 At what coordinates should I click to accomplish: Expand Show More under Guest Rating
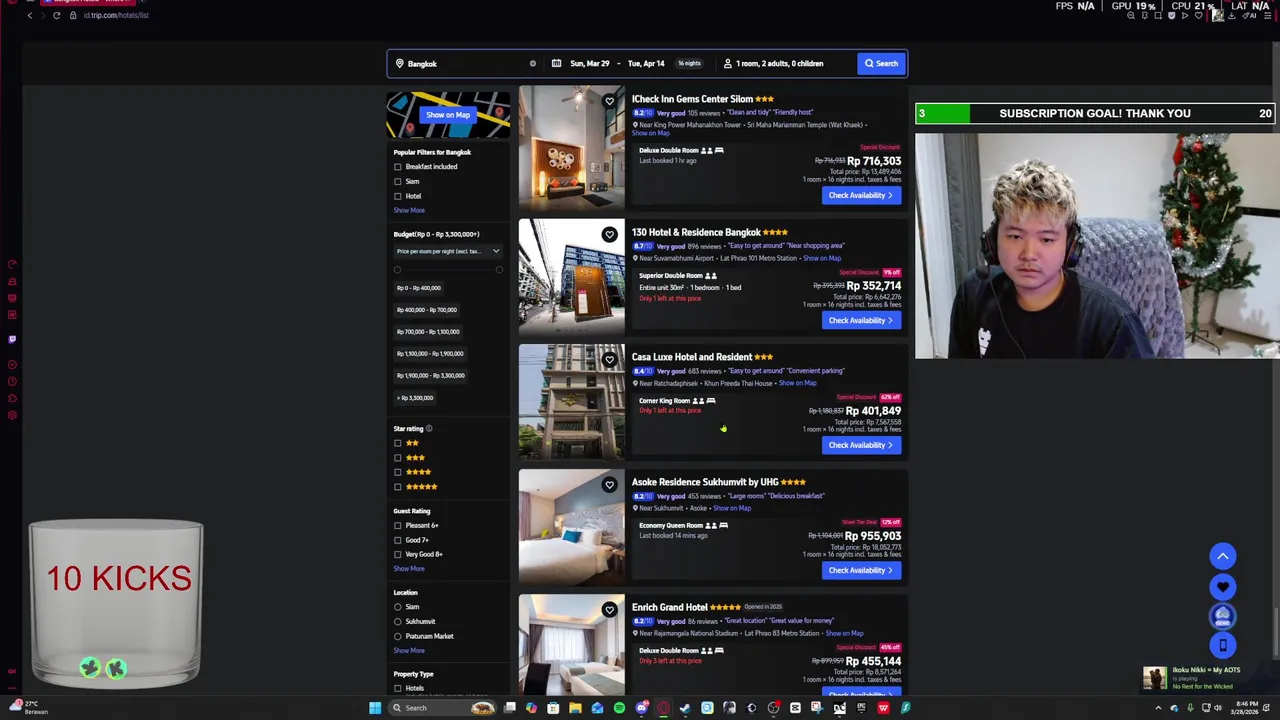pos(409,568)
